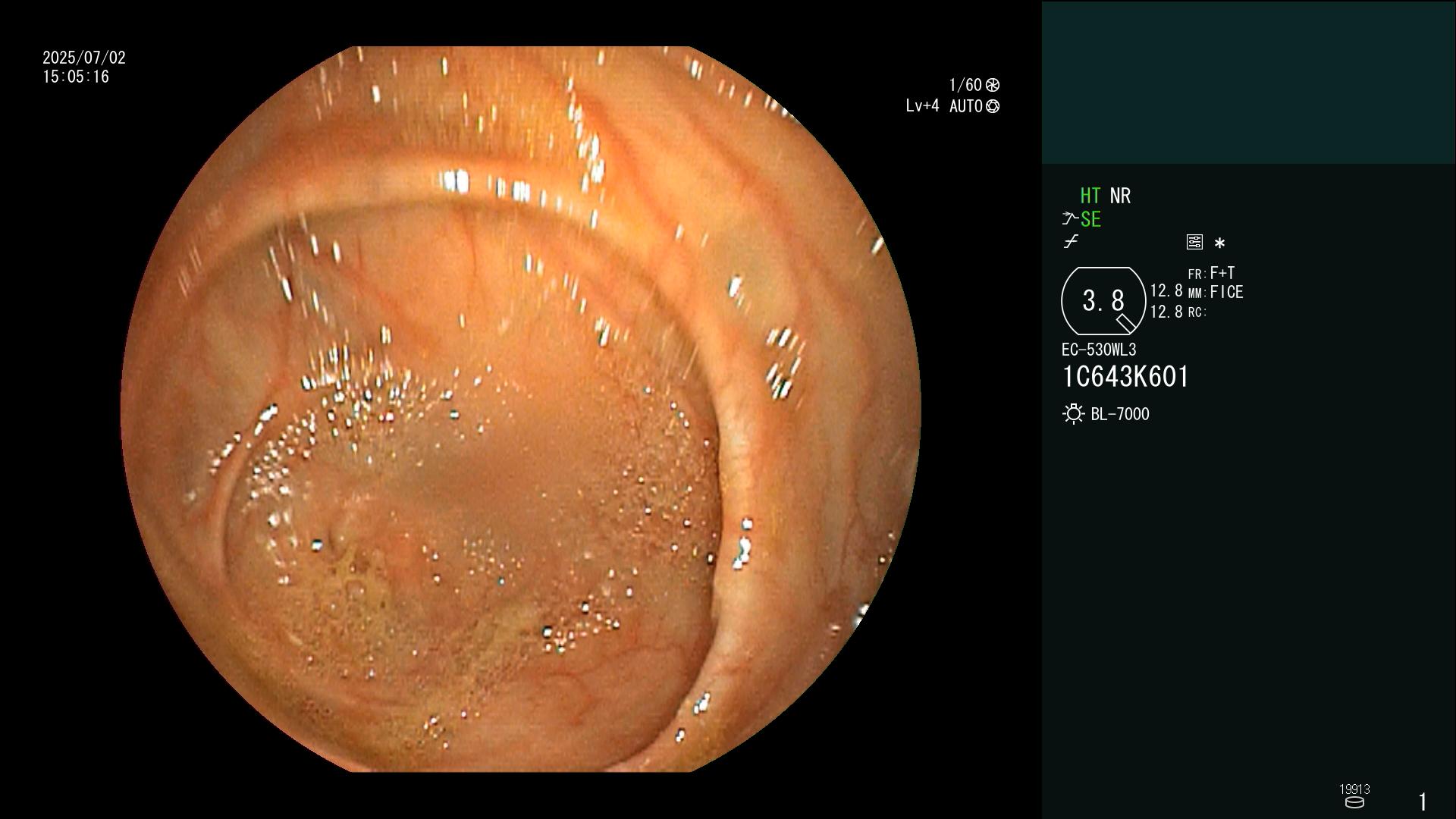Click the lower 12.8 value
This screenshot has height=819, width=1456.
click(1166, 312)
